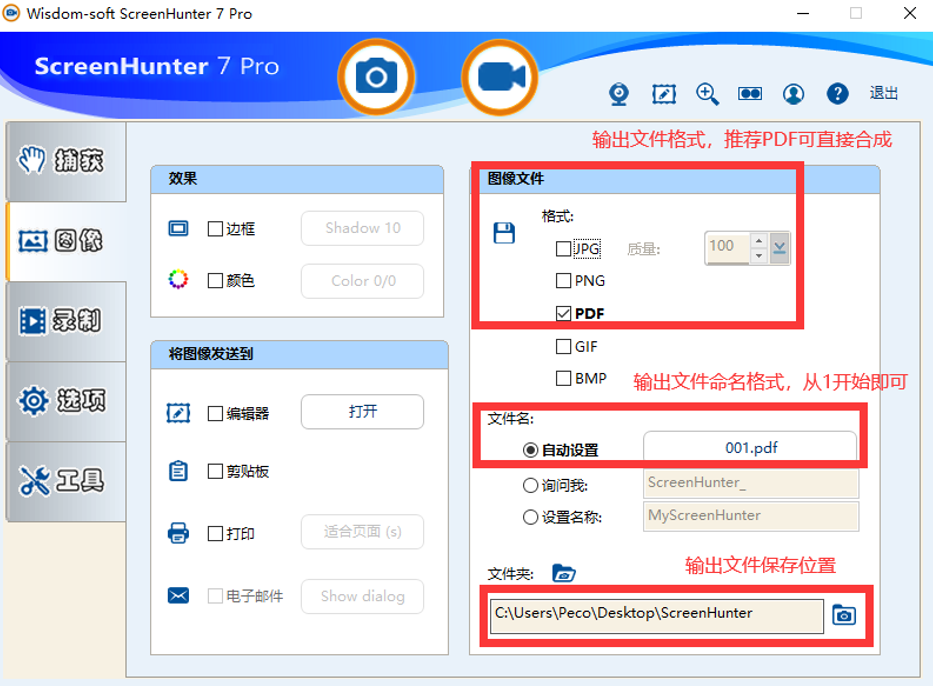Click the color wheel icon

pos(178,279)
